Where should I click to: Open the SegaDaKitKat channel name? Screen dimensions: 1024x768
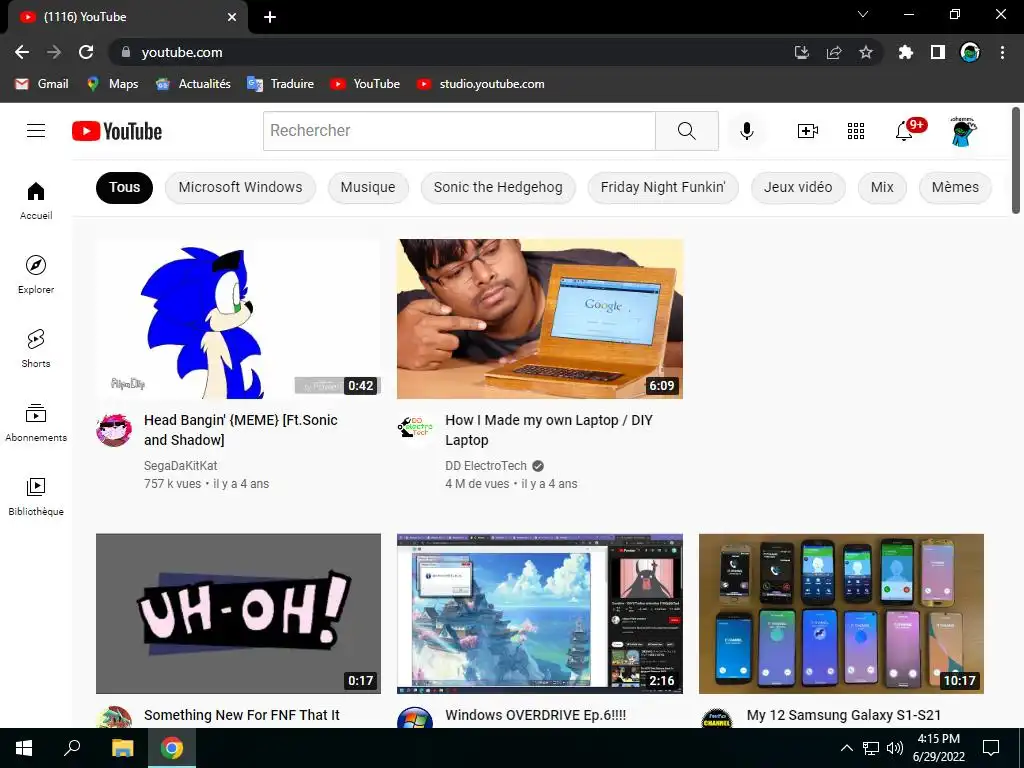click(180, 466)
